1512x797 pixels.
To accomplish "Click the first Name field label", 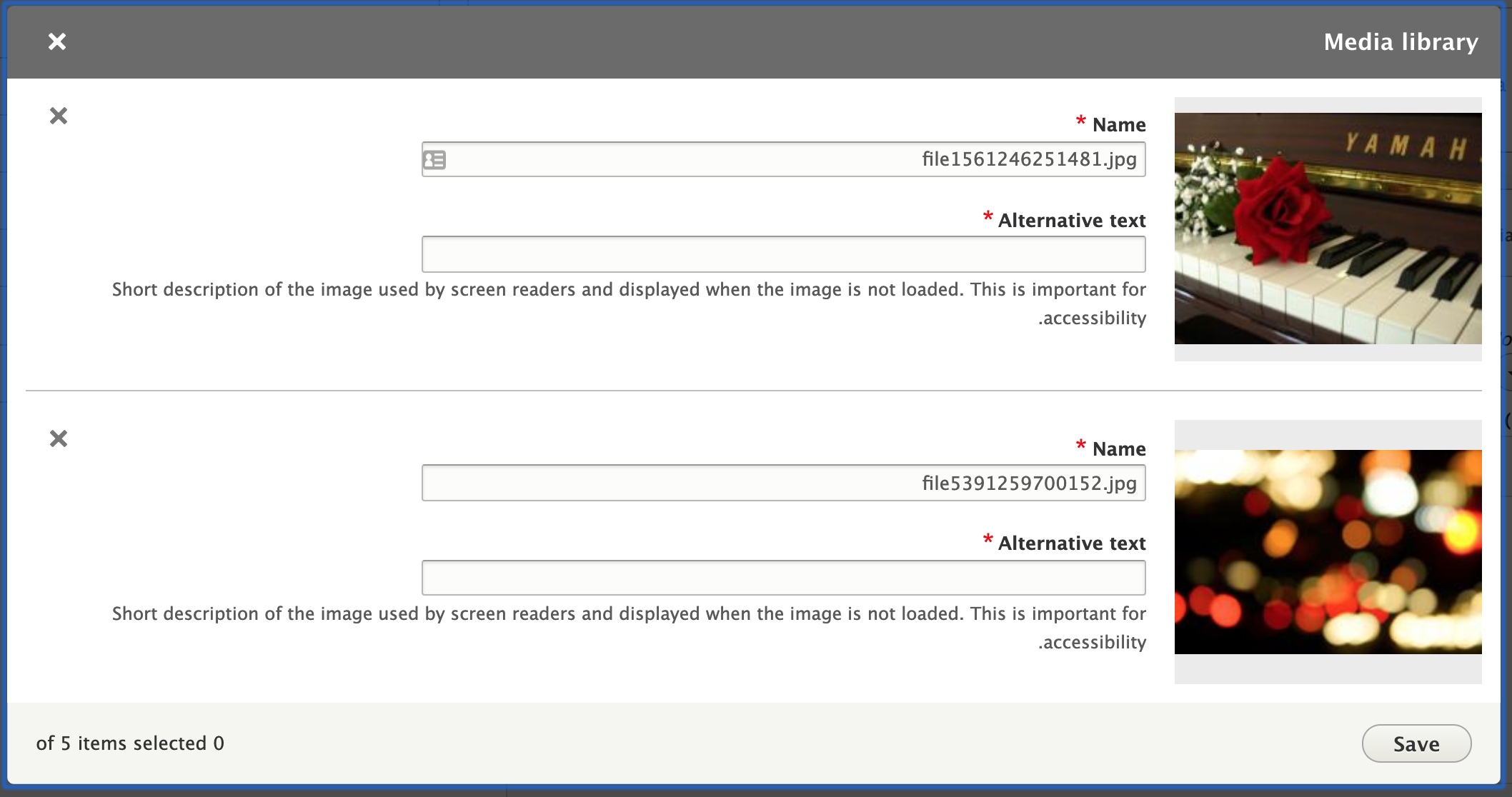I will 1118,124.
